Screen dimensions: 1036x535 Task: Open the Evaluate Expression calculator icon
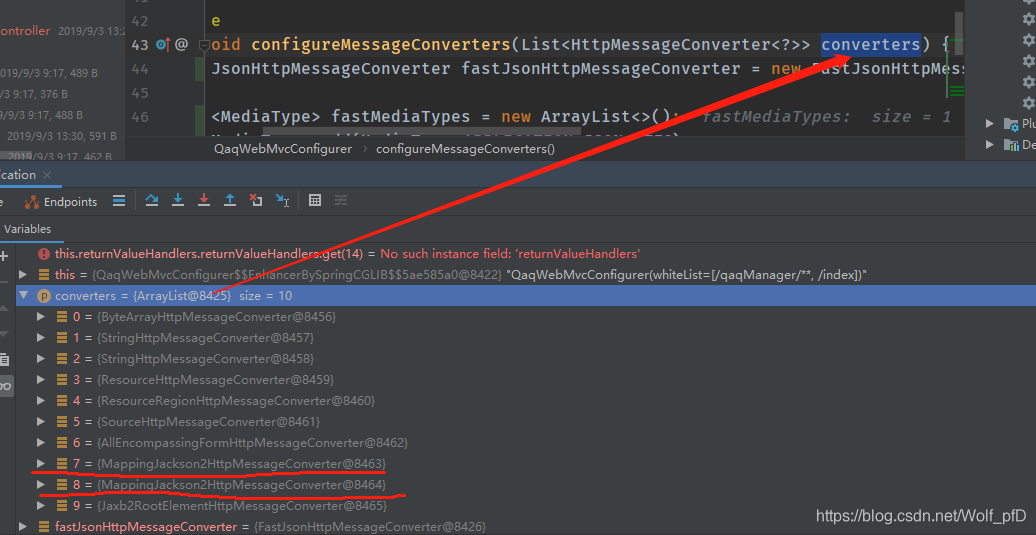click(315, 200)
